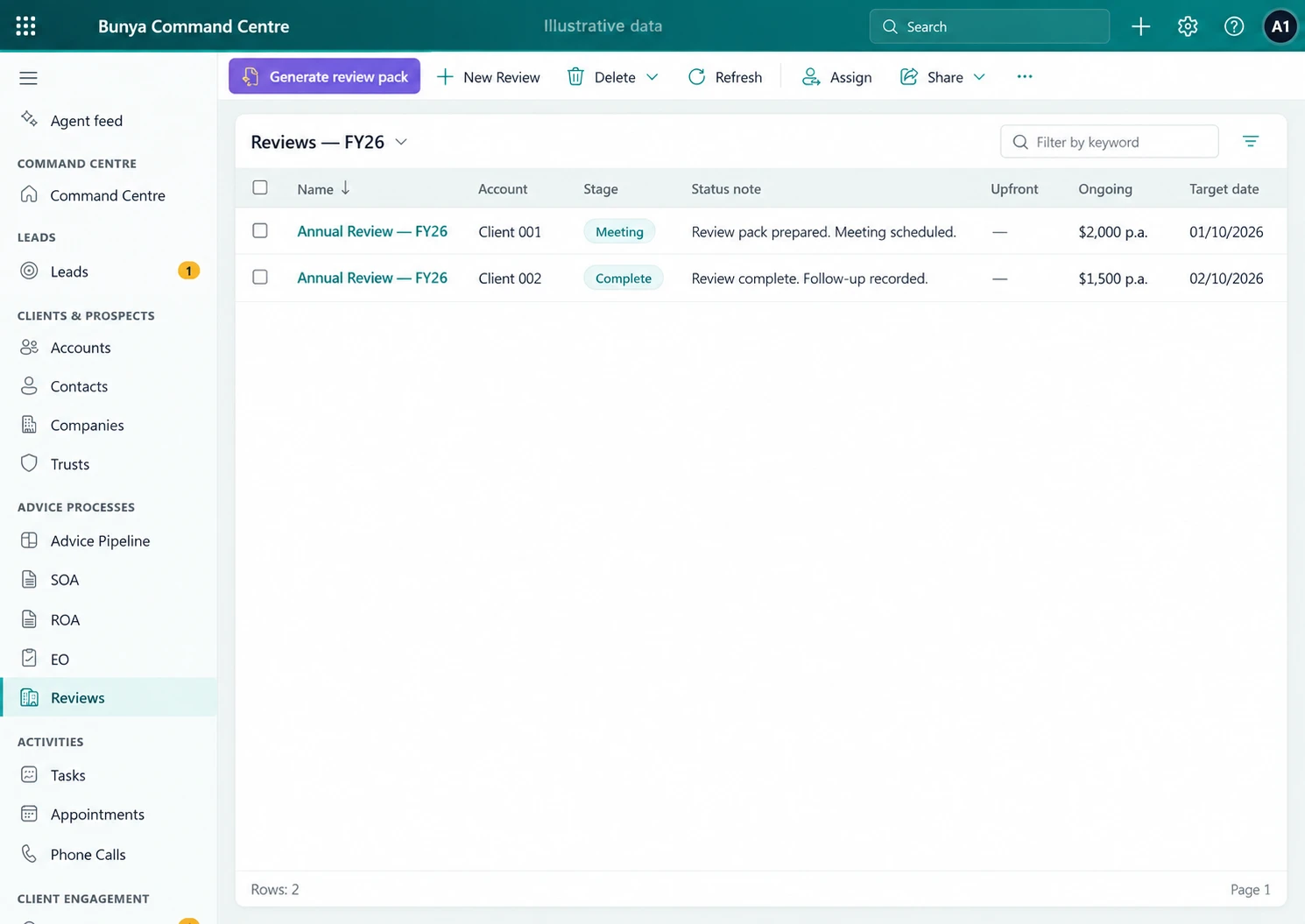This screenshot has height=924, width=1305.
Task: Select the Client 002 row checkbox
Action: 260,277
